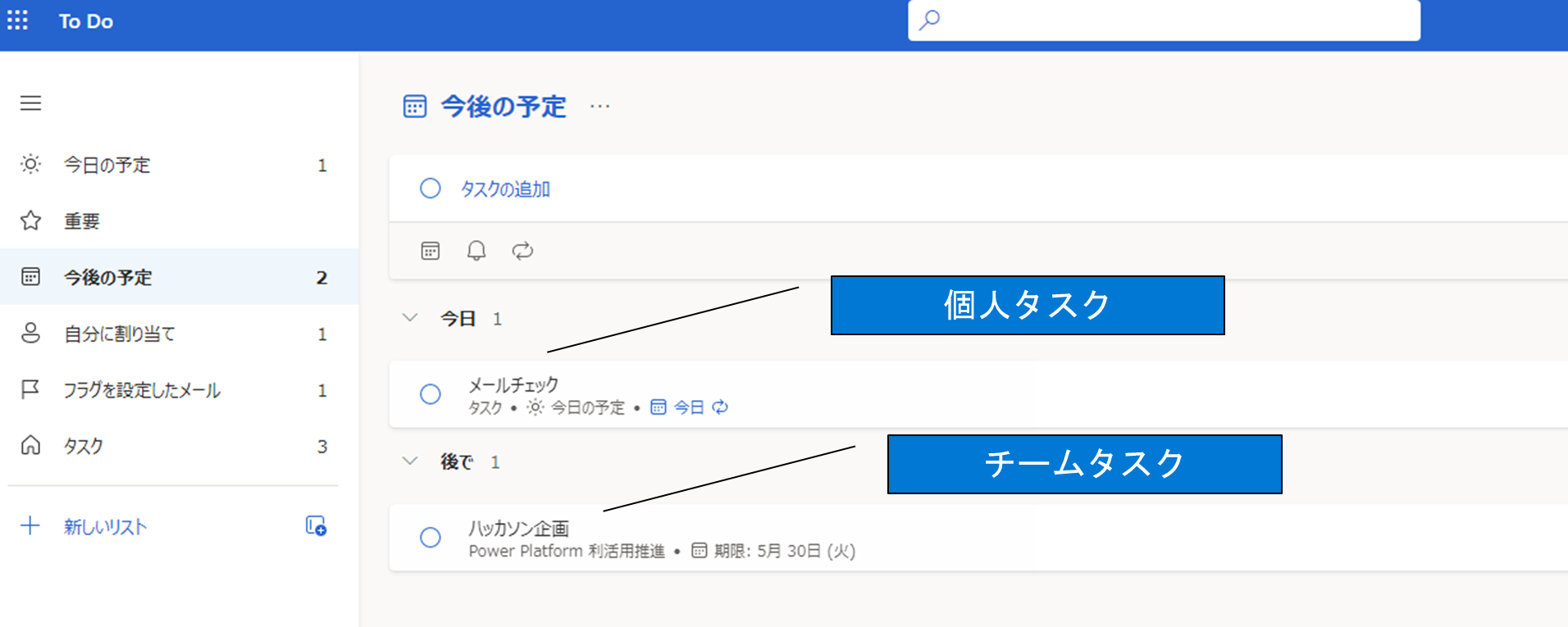Click the recurring icon on the メールチェック task

click(x=720, y=407)
